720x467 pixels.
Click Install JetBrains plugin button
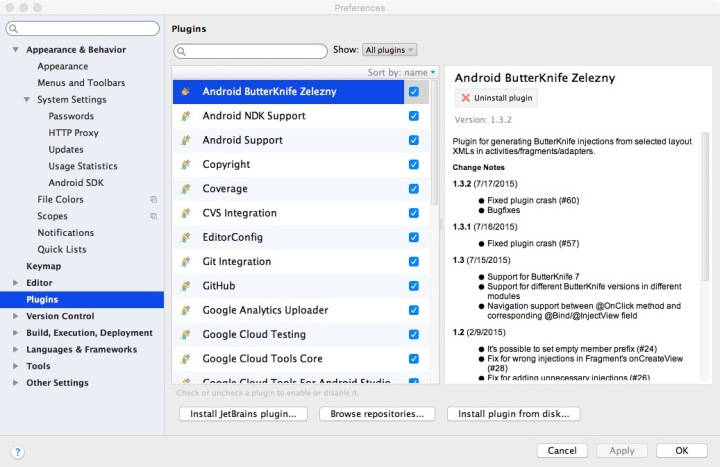243,414
